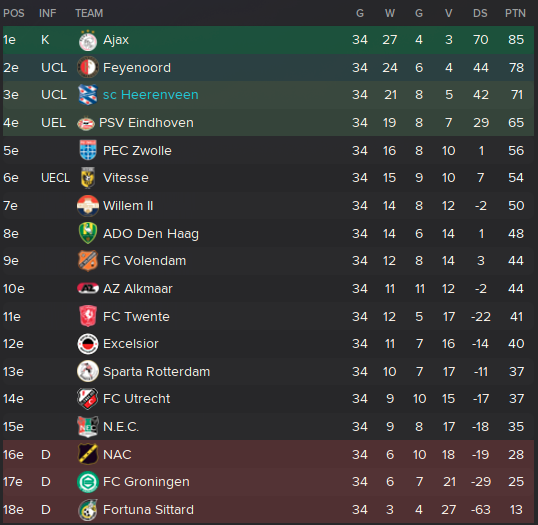Screen dimensions: 538x525
Task: Click the AZ Alkmaar logo icon
Action: [x=88, y=289]
